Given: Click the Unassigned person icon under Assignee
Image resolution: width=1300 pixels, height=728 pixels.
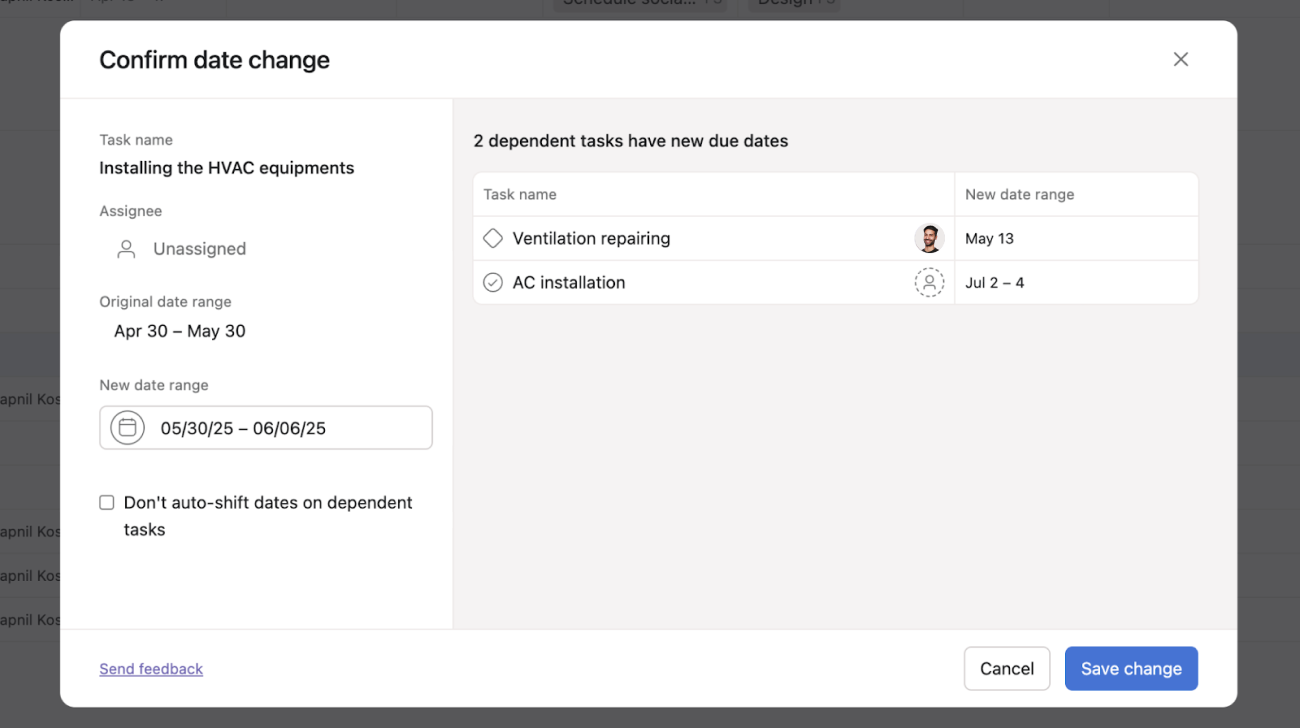Looking at the screenshot, I should pos(125,248).
